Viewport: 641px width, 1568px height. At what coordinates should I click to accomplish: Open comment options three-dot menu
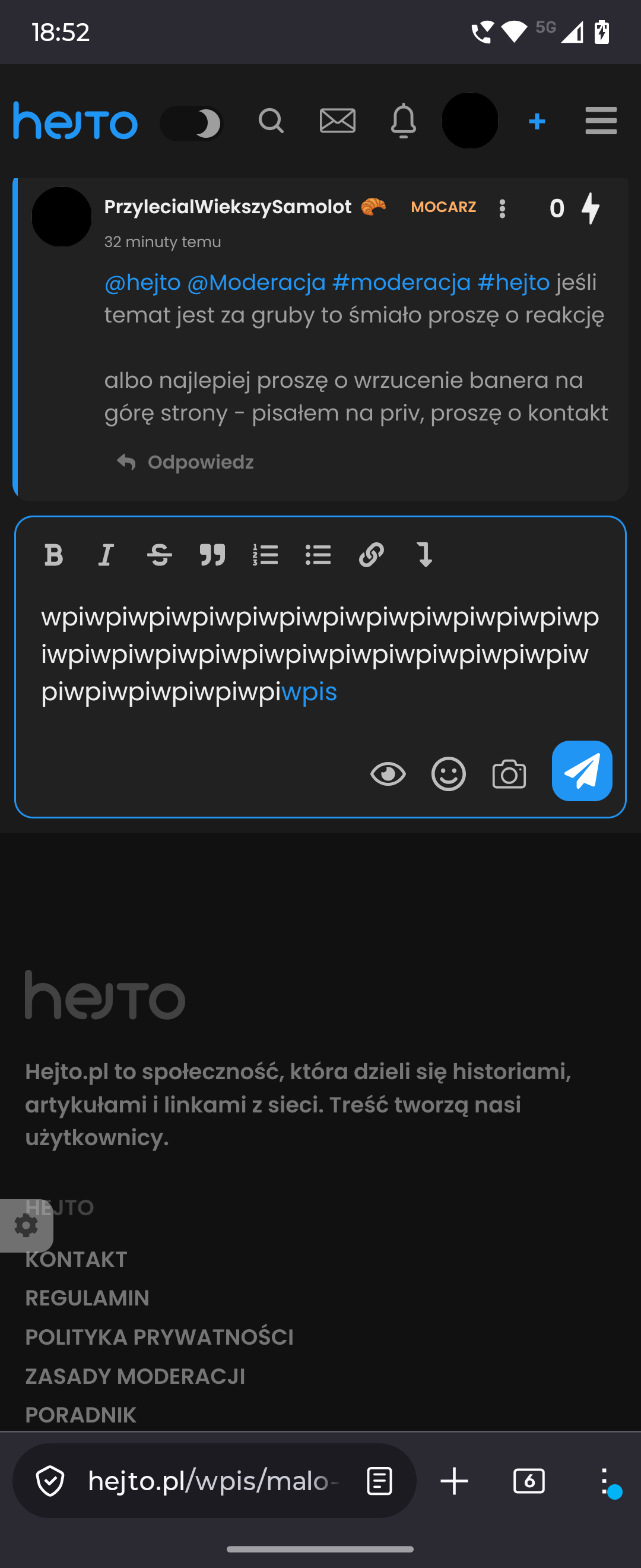tap(502, 209)
